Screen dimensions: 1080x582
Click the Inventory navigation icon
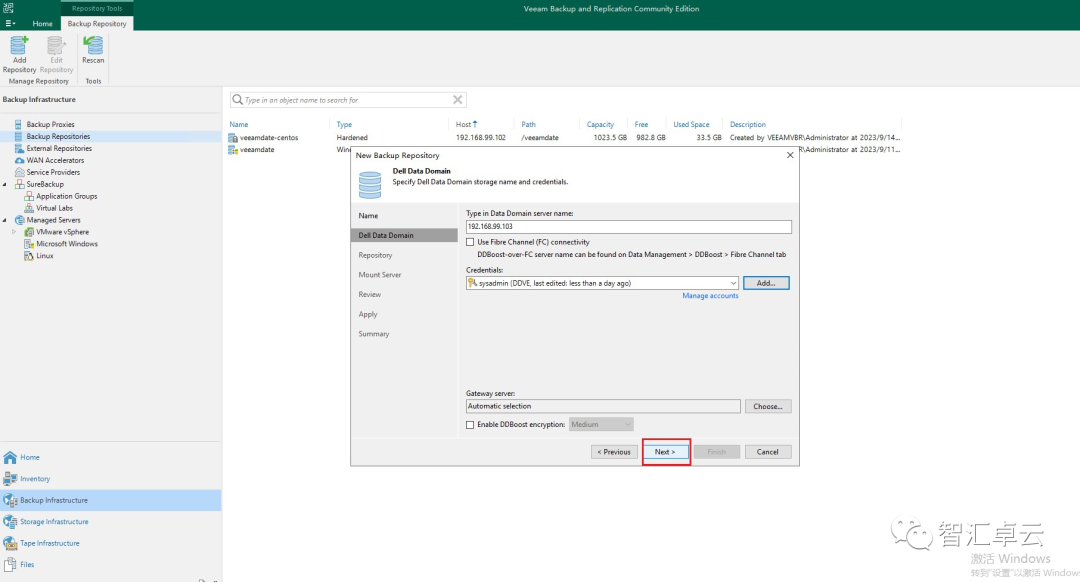click(10, 479)
